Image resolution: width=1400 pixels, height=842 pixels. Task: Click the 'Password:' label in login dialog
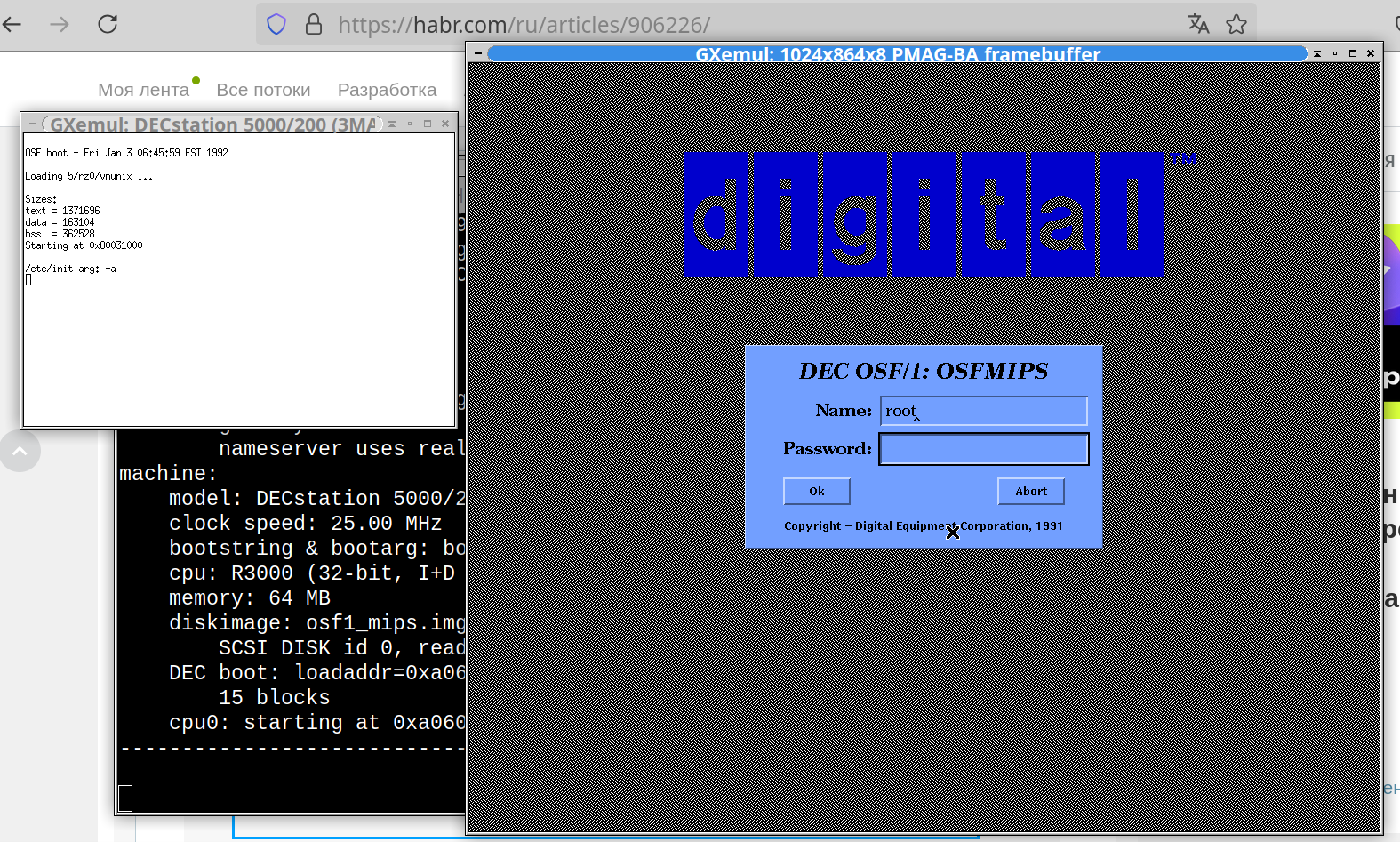coord(828,449)
